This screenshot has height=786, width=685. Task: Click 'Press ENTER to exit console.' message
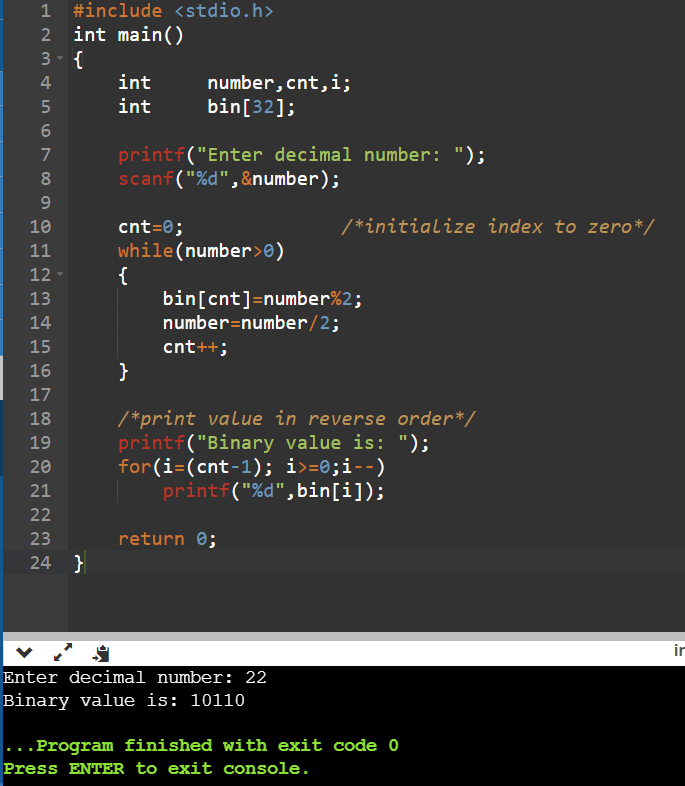156,768
